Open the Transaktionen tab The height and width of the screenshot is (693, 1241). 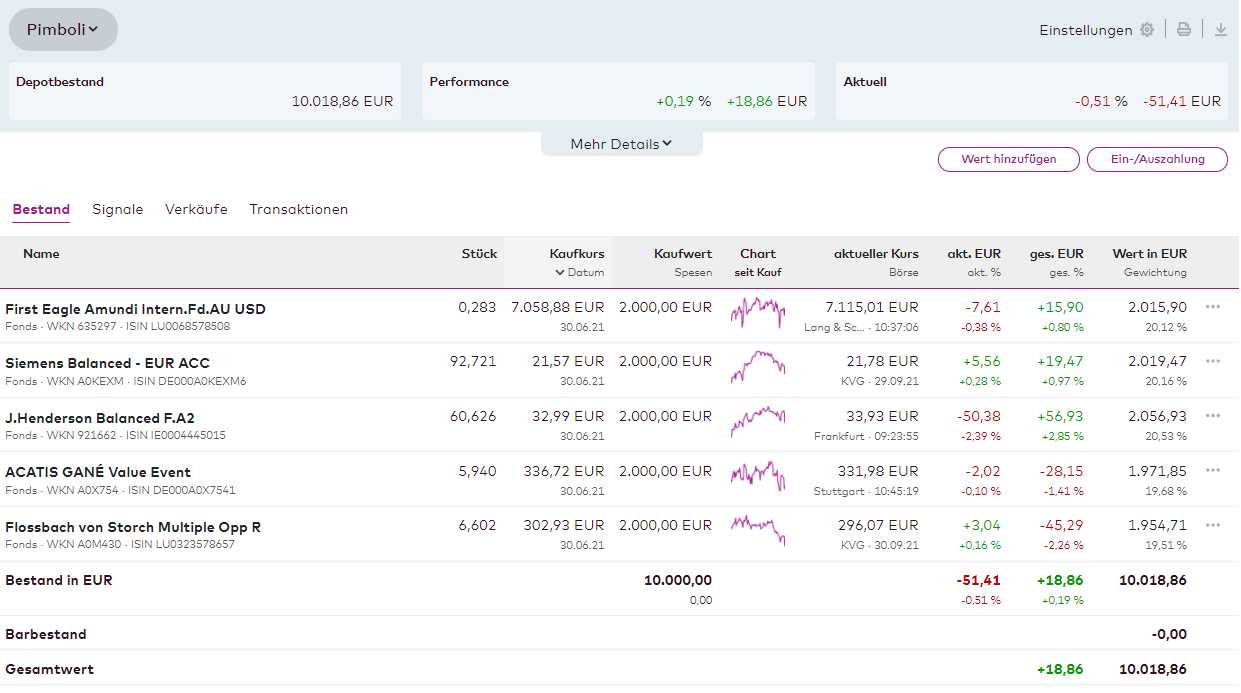coord(298,209)
